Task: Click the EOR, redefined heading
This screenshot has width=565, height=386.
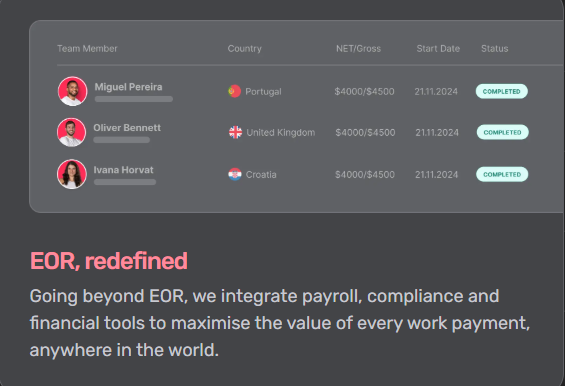Action: [109, 261]
